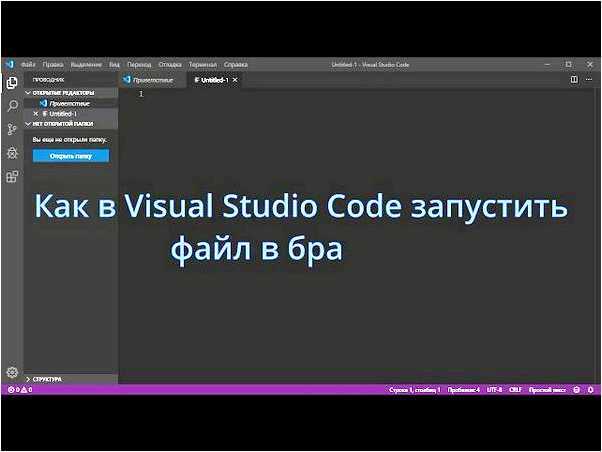
Task: Expand the Структура section
Action: click(x=71, y=379)
